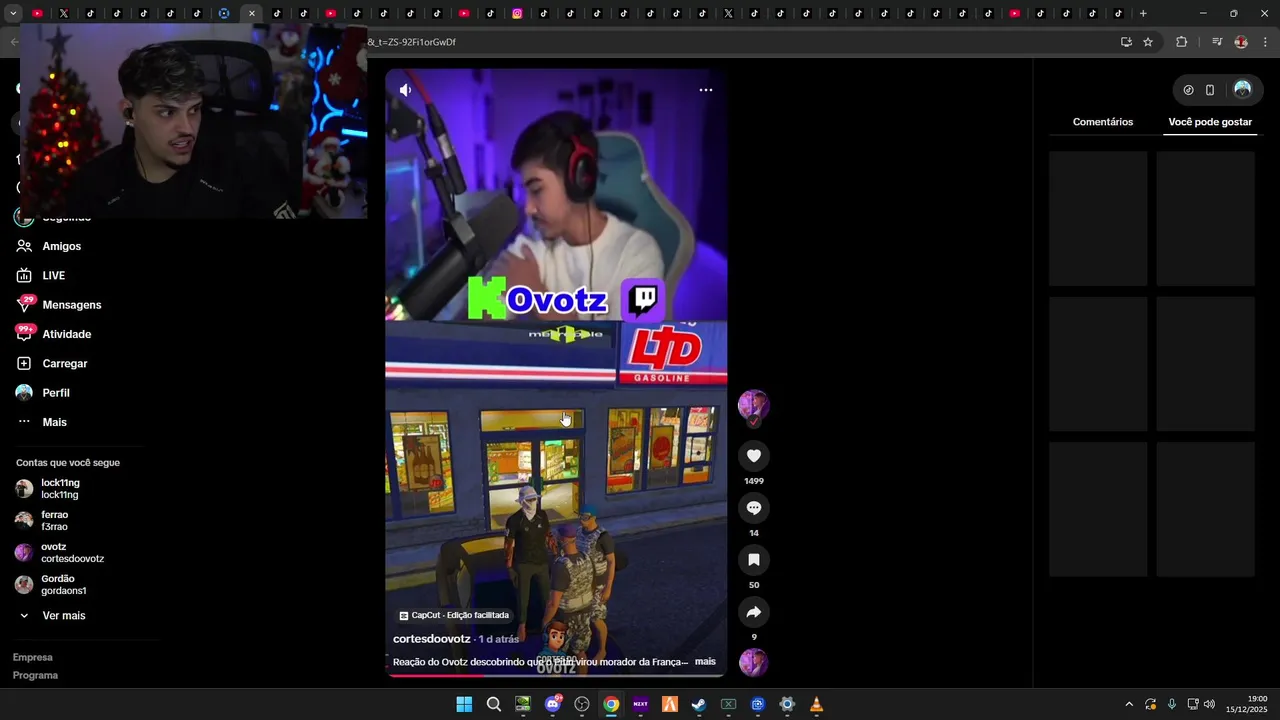Open Amigos in the sidebar
The height and width of the screenshot is (720, 1280).
click(x=62, y=246)
